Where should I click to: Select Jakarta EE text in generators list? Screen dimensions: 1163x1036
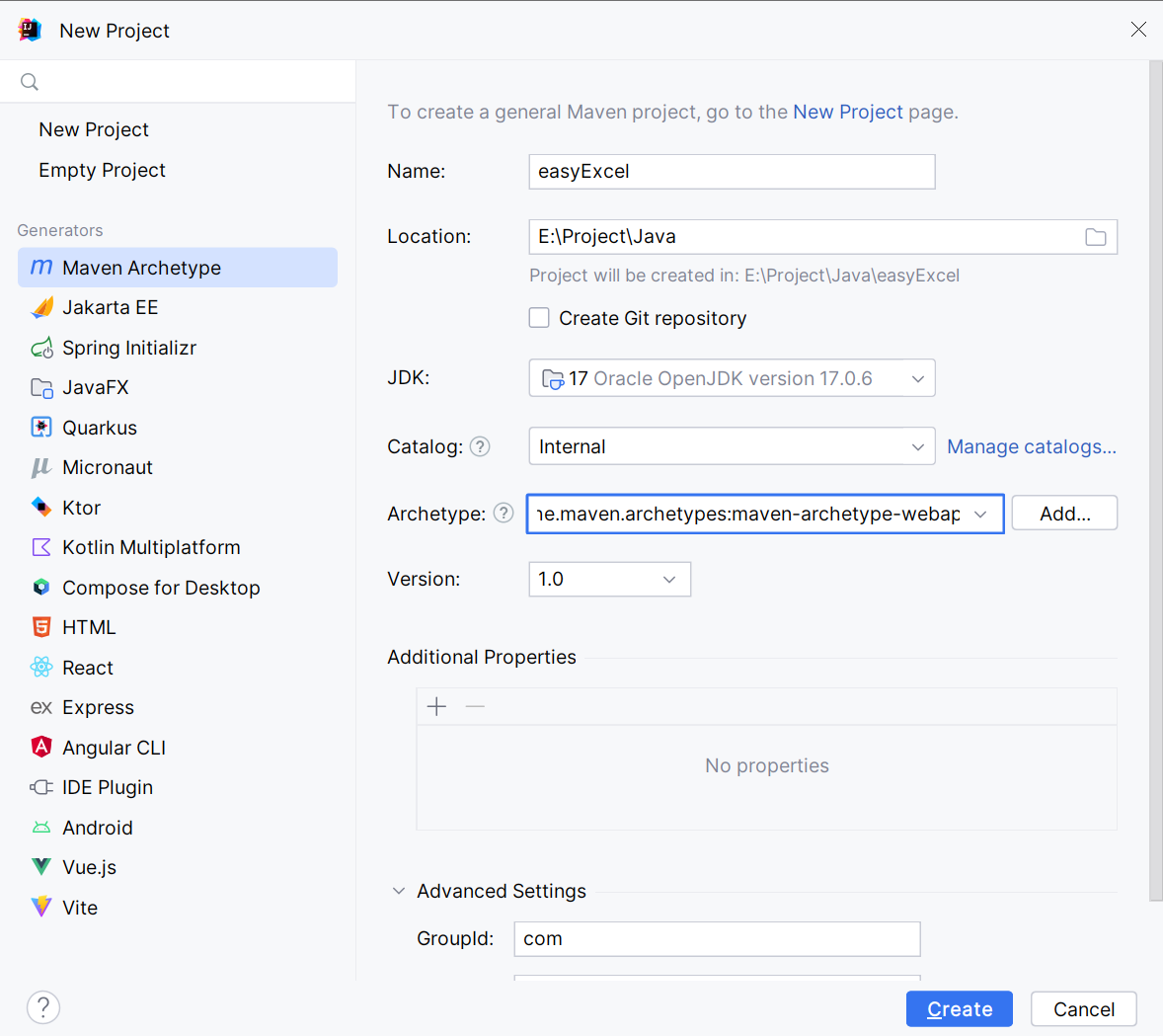point(110,307)
